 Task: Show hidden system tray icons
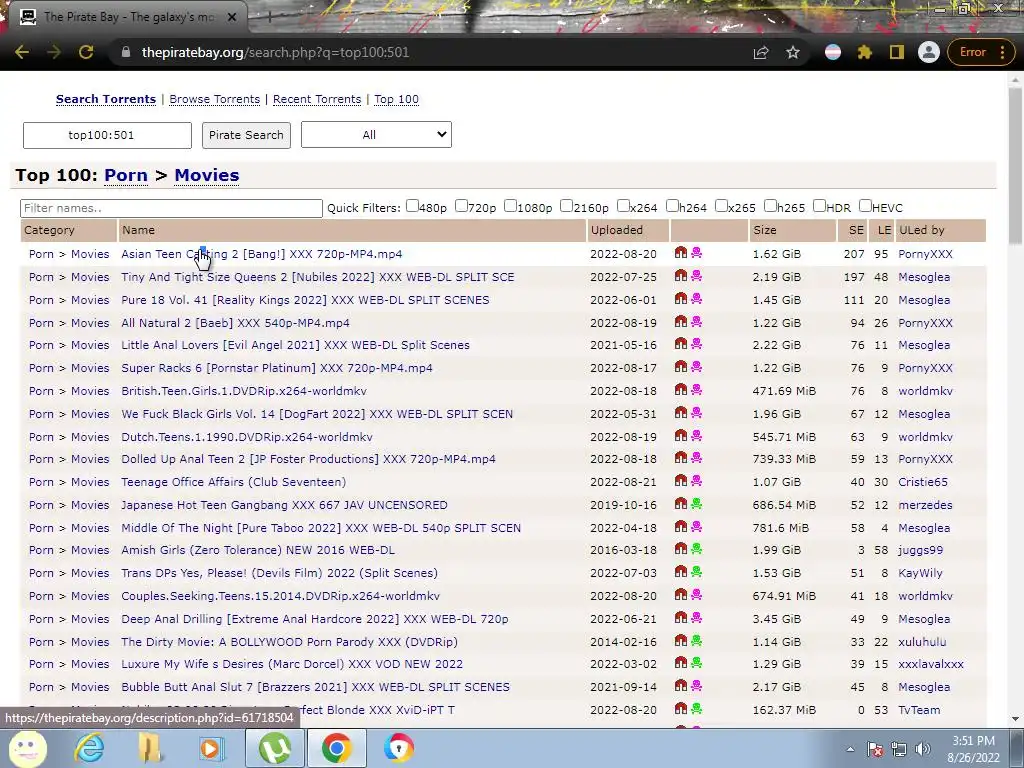(850, 749)
